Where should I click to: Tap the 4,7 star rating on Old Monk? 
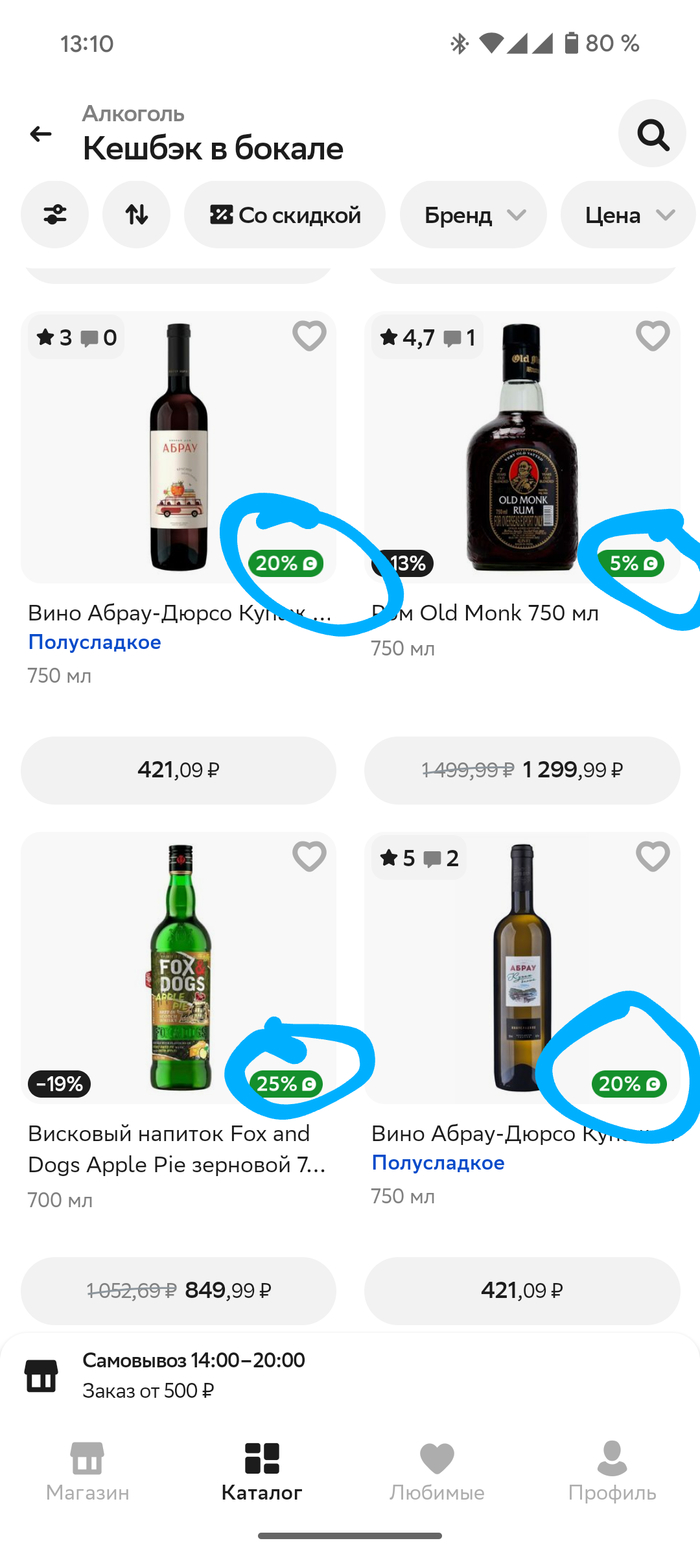tap(406, 338)
